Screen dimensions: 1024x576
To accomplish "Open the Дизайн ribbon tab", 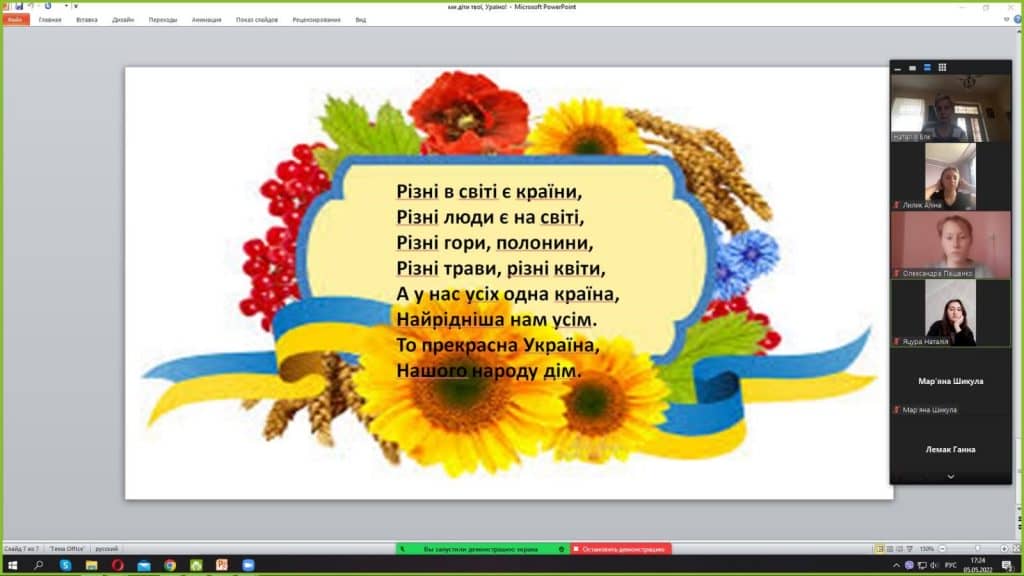I will click(123, 19).
